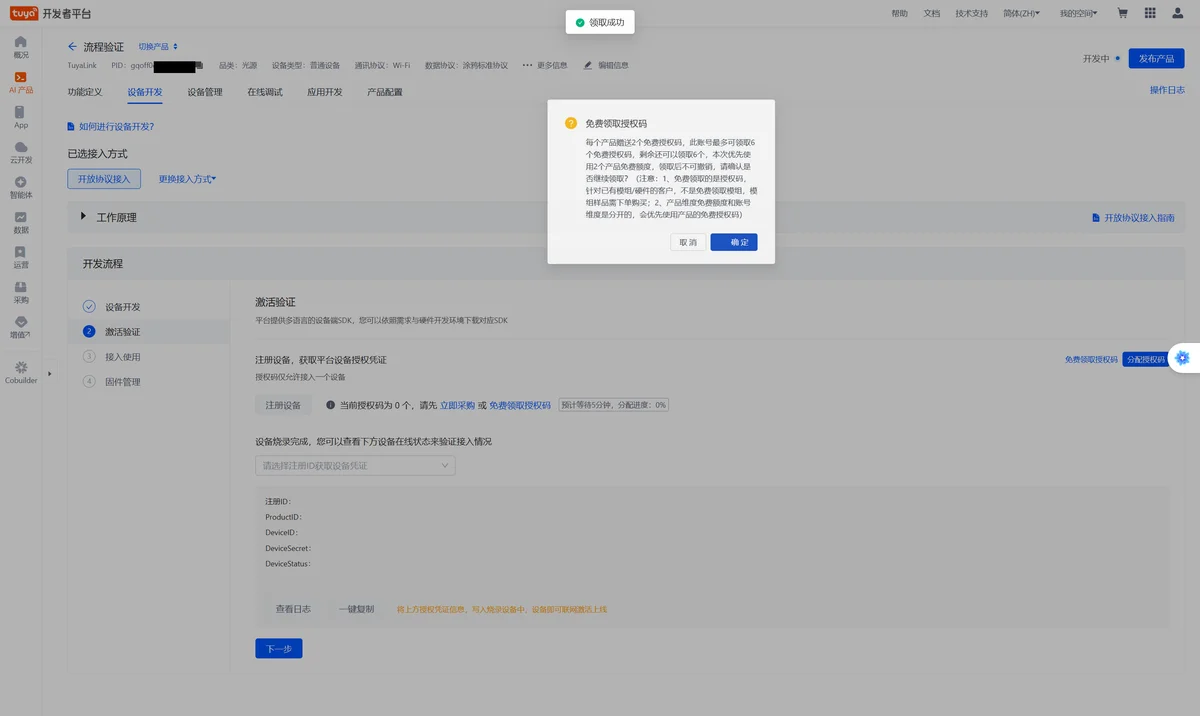
Task: Click the 查看日志 button
Action: 293,609
